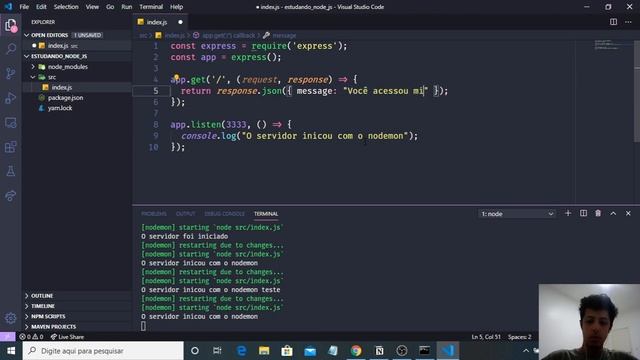
Task: Open Google Chrome from taskbar
Action: coord(356,351)
